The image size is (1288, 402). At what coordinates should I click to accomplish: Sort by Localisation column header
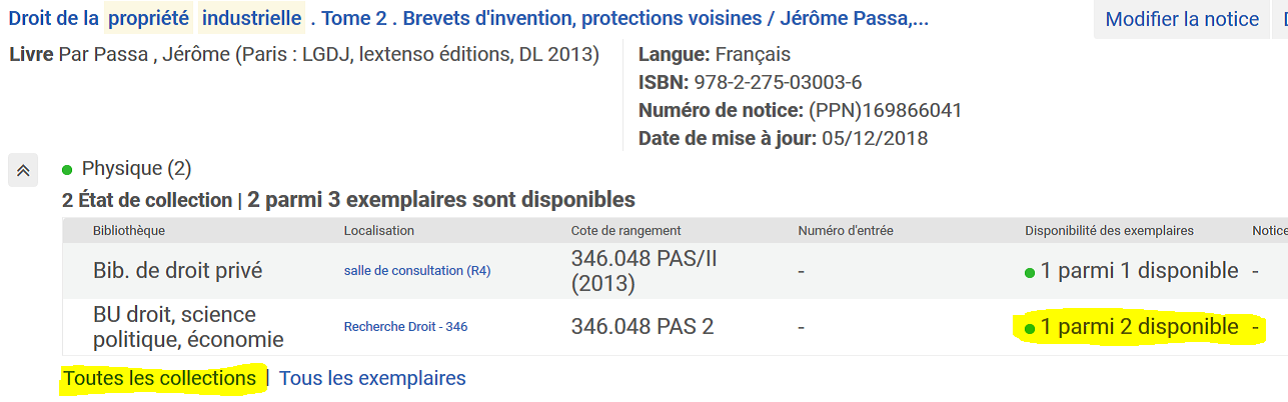click(x=379, y=231)
